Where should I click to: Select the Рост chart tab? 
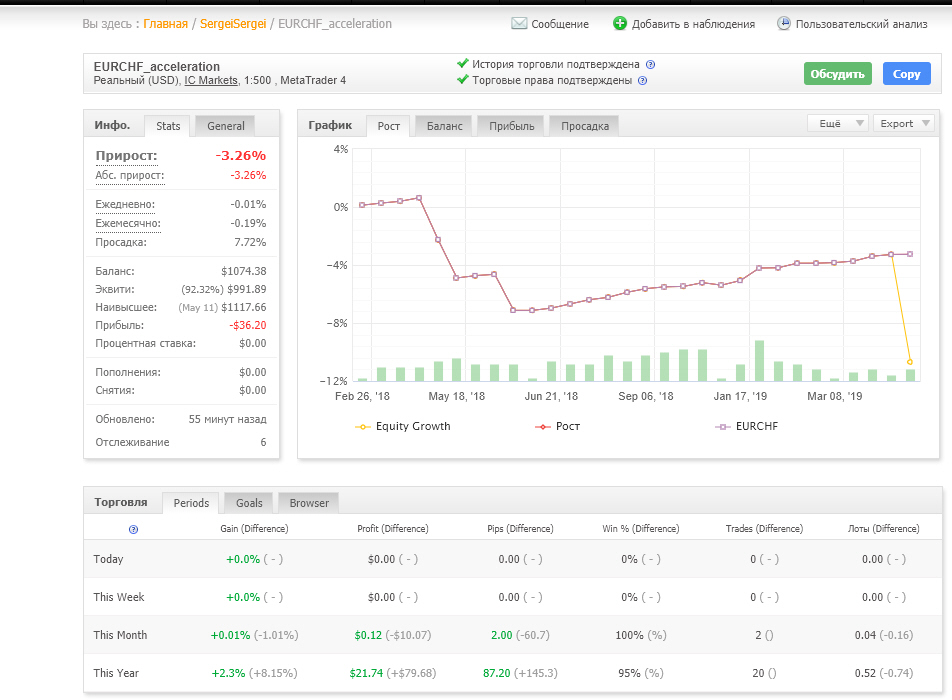coord(389,126)
